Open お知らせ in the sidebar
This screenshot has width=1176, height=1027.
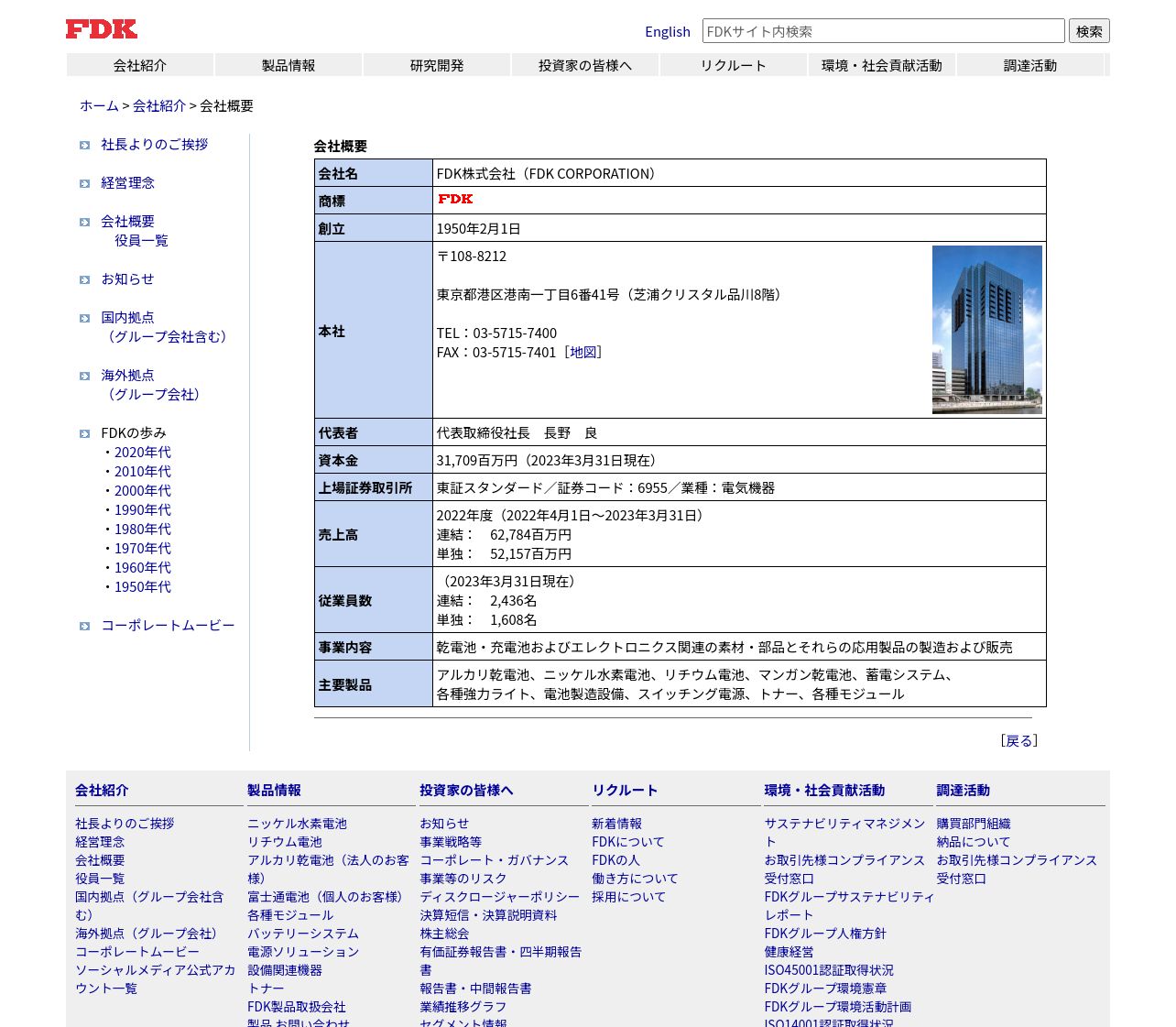click(128, 279)
